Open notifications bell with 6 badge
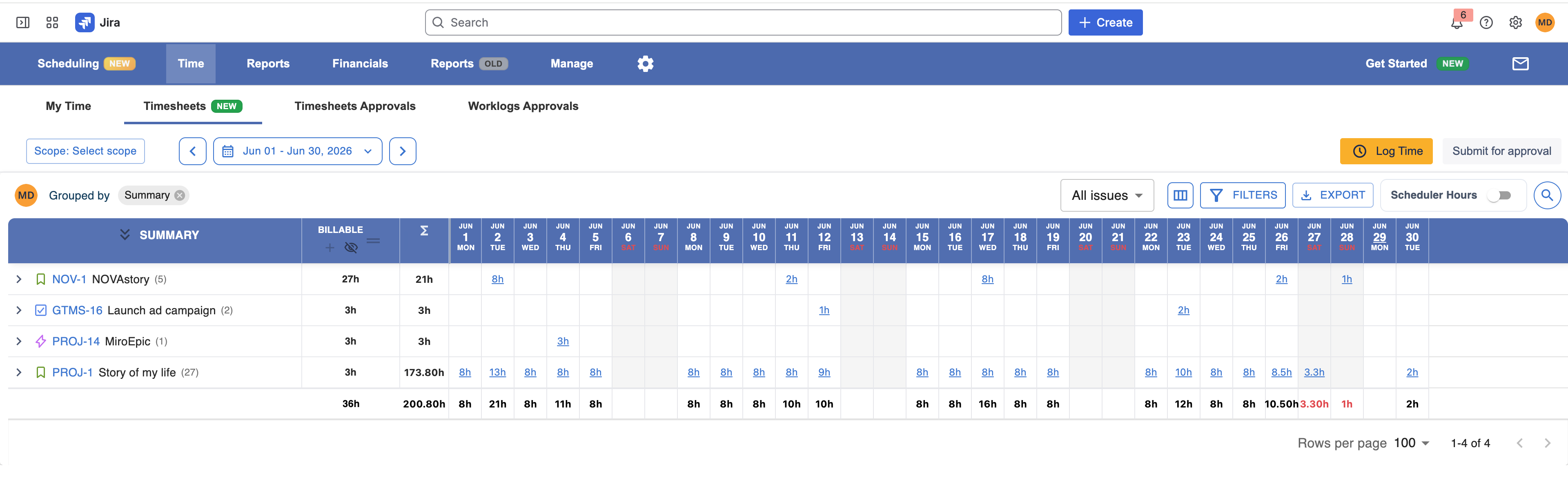The image size is (1568, 479). (x=1457, y=22)
